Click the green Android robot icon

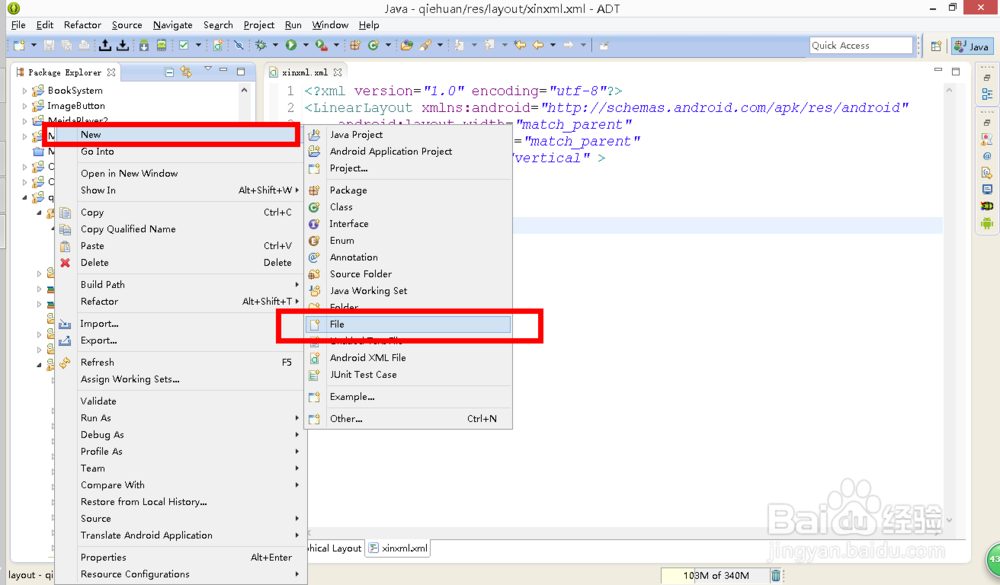[987, 223]
